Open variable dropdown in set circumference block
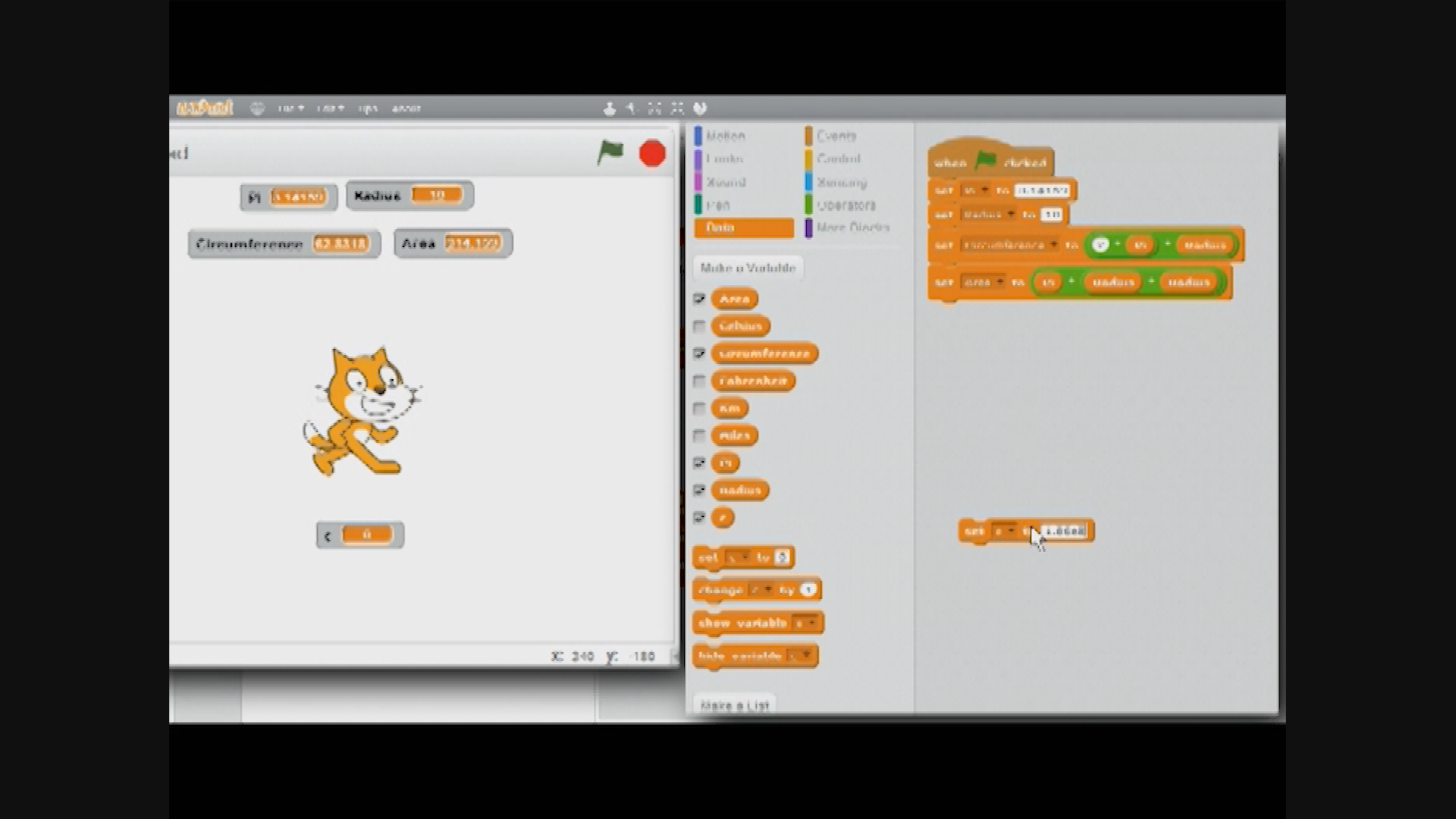This screenshot has height=819, width=1456. click(x=1009, y=245)
